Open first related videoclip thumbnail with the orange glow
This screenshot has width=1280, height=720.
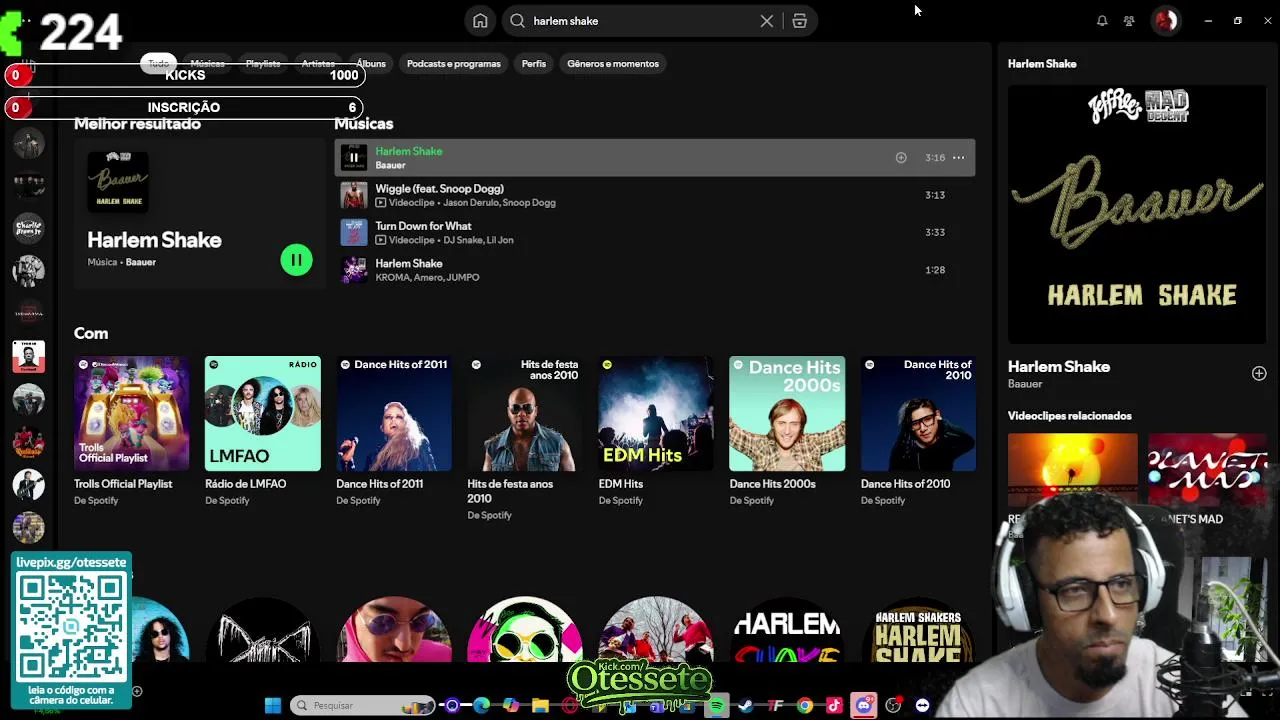[x=1072, y=470]
